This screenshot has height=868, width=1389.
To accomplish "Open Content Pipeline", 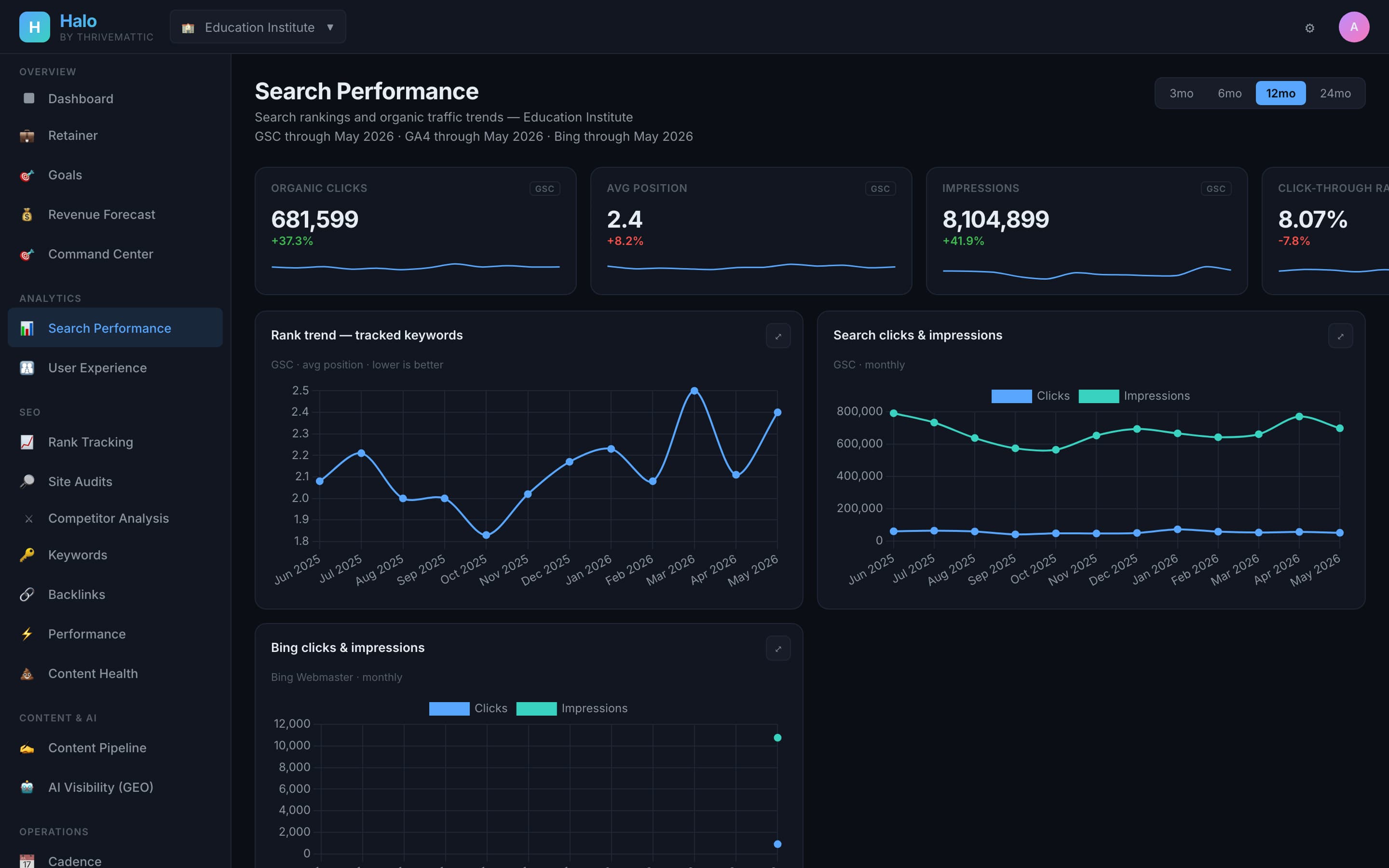I will pos(115,748).
